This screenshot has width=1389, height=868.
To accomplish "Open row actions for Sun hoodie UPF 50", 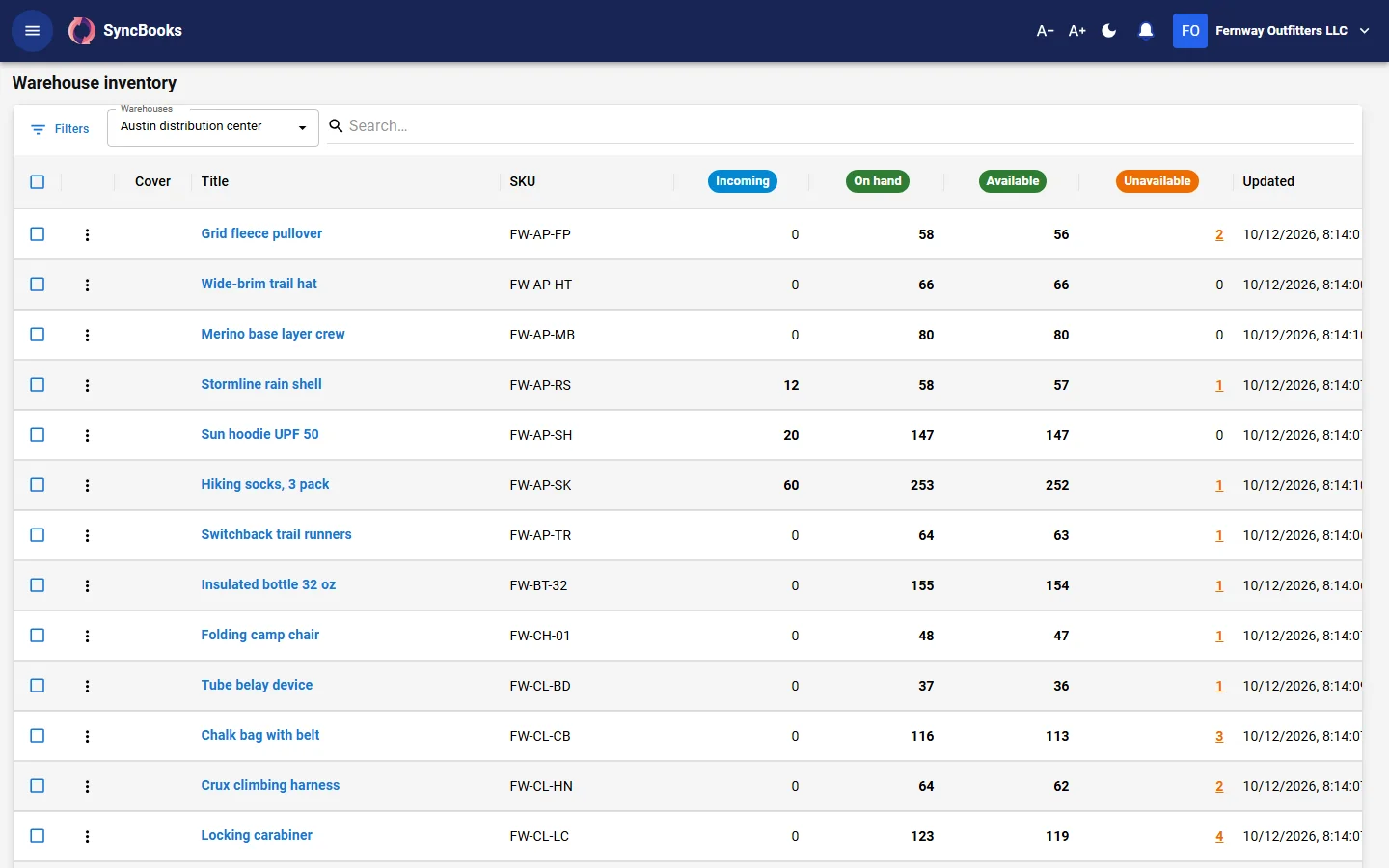I will pyautogui.click(x=88, y=435).
